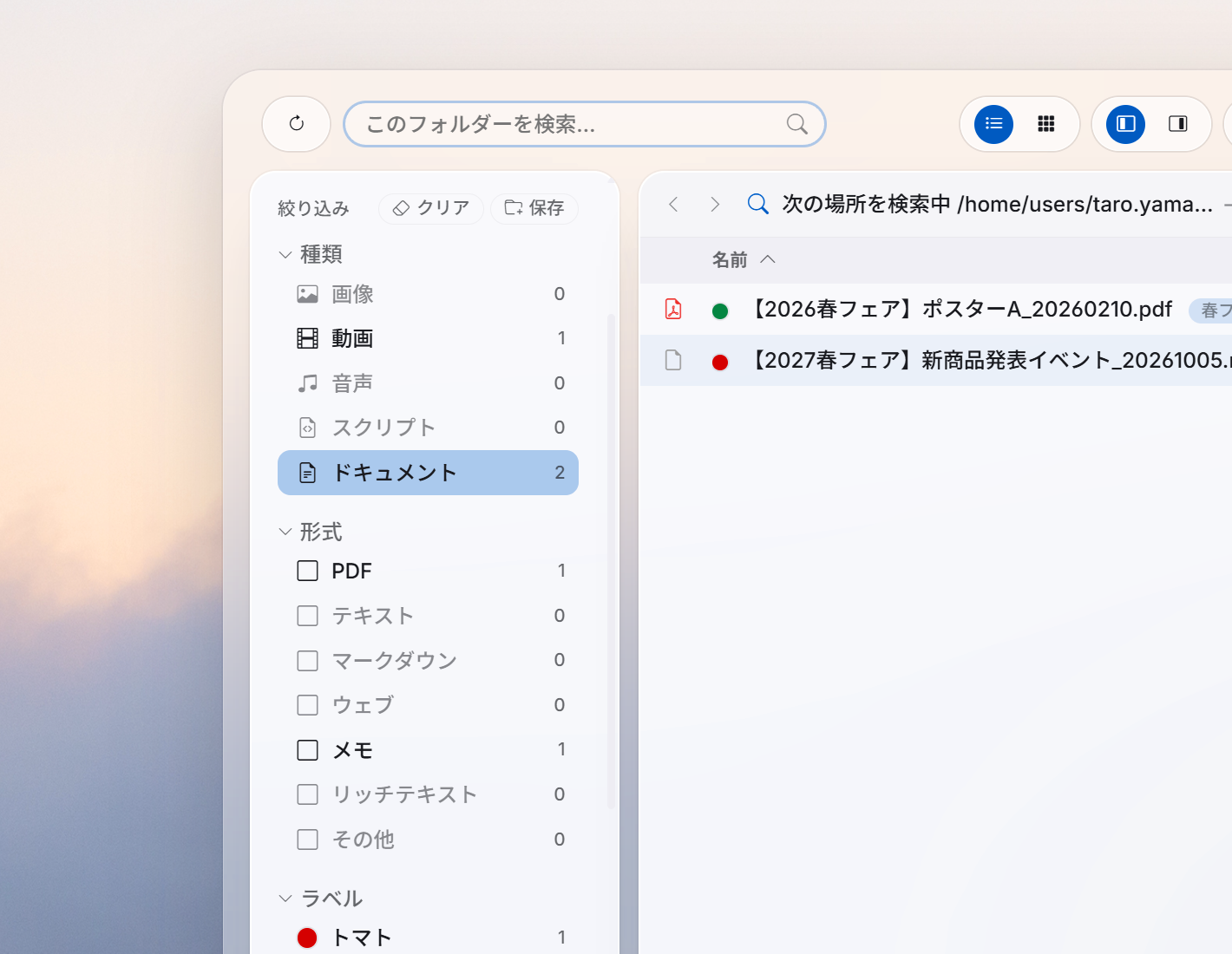Check the PDF format checkbox
The height and width of the screenshot is (954, 1232).
pyautogui.click(x=308, y=571)
